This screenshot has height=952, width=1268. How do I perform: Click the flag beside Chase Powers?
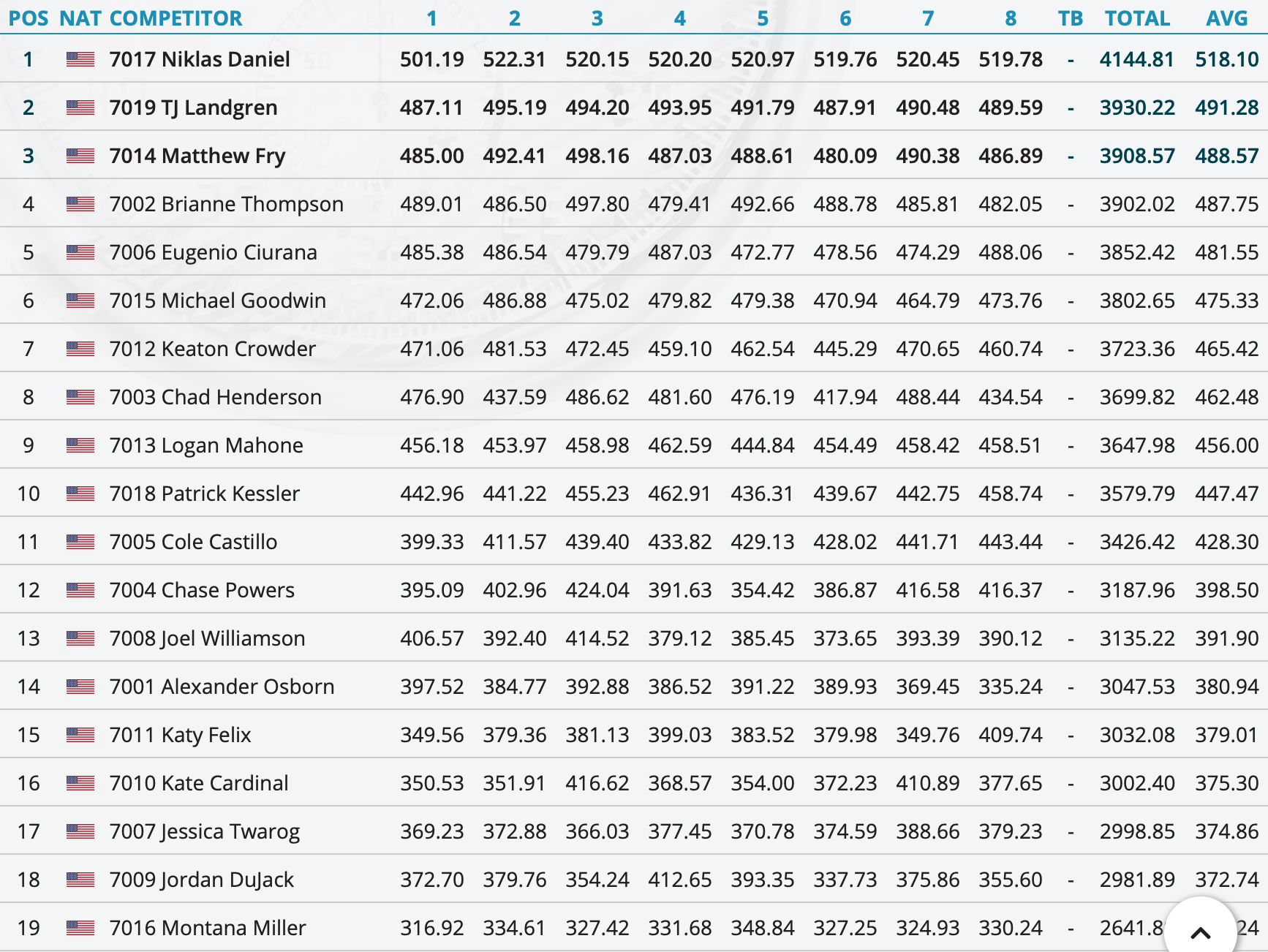pyautogui.click(x=80, y=590)
